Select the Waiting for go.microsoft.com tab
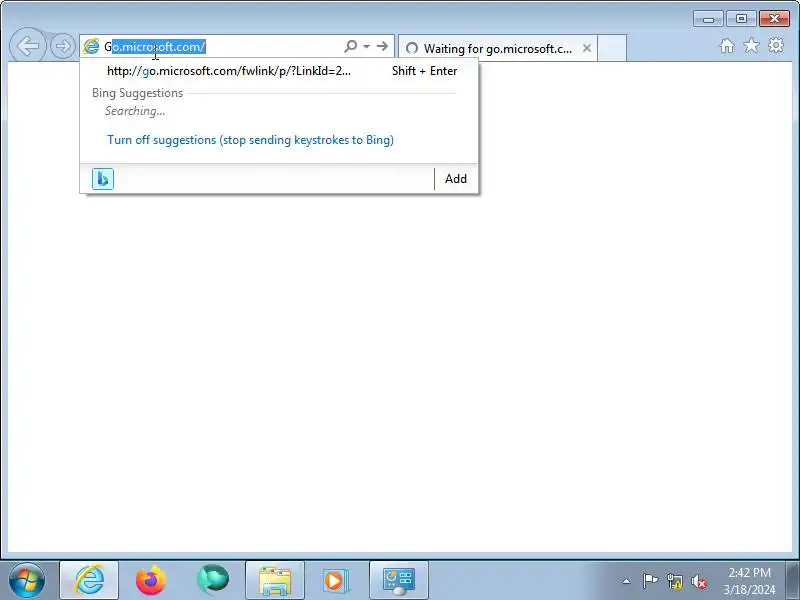Viewport: 800px width, 600px height. (497, 48)
